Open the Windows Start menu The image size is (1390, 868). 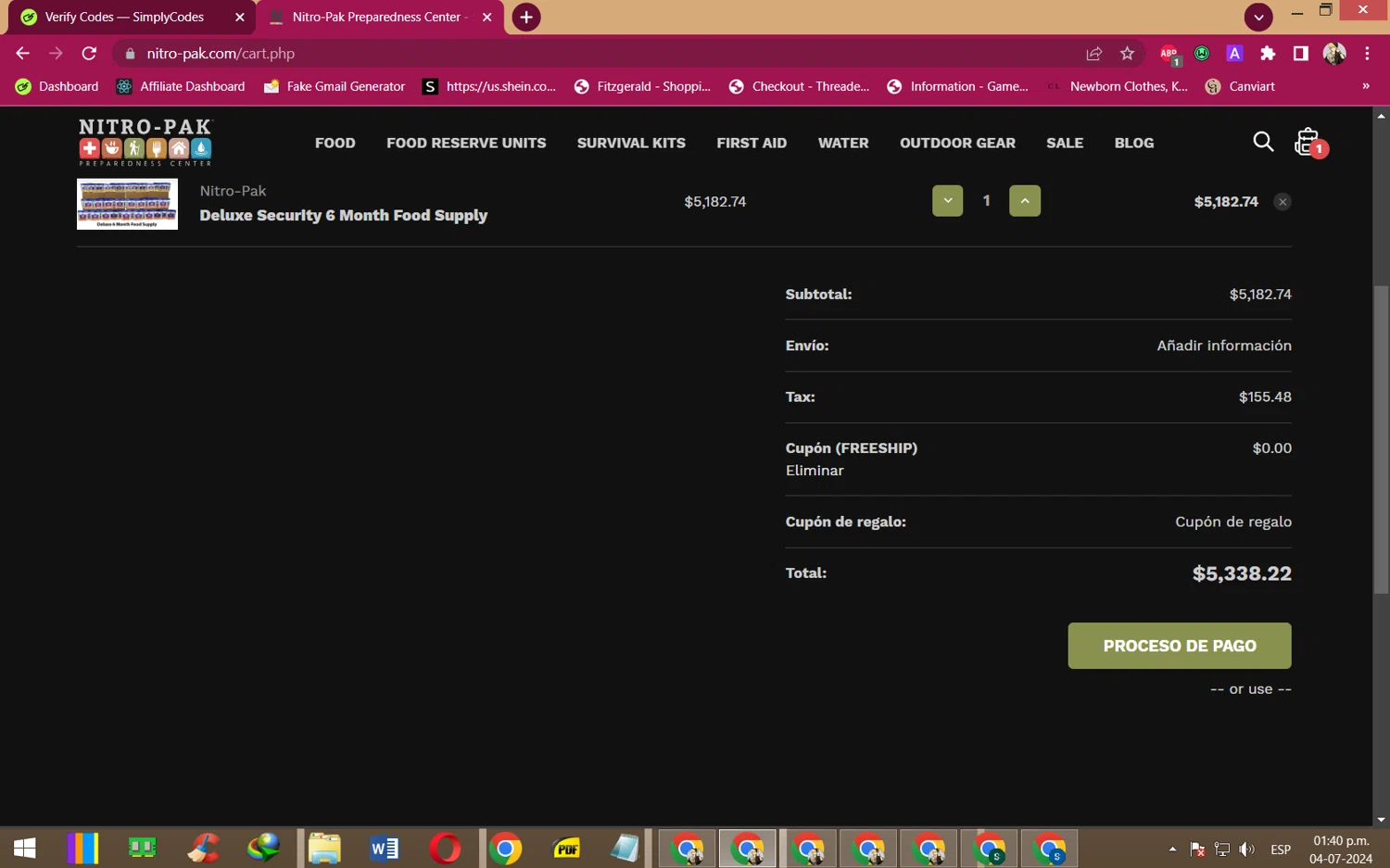[x=25, y=848]
